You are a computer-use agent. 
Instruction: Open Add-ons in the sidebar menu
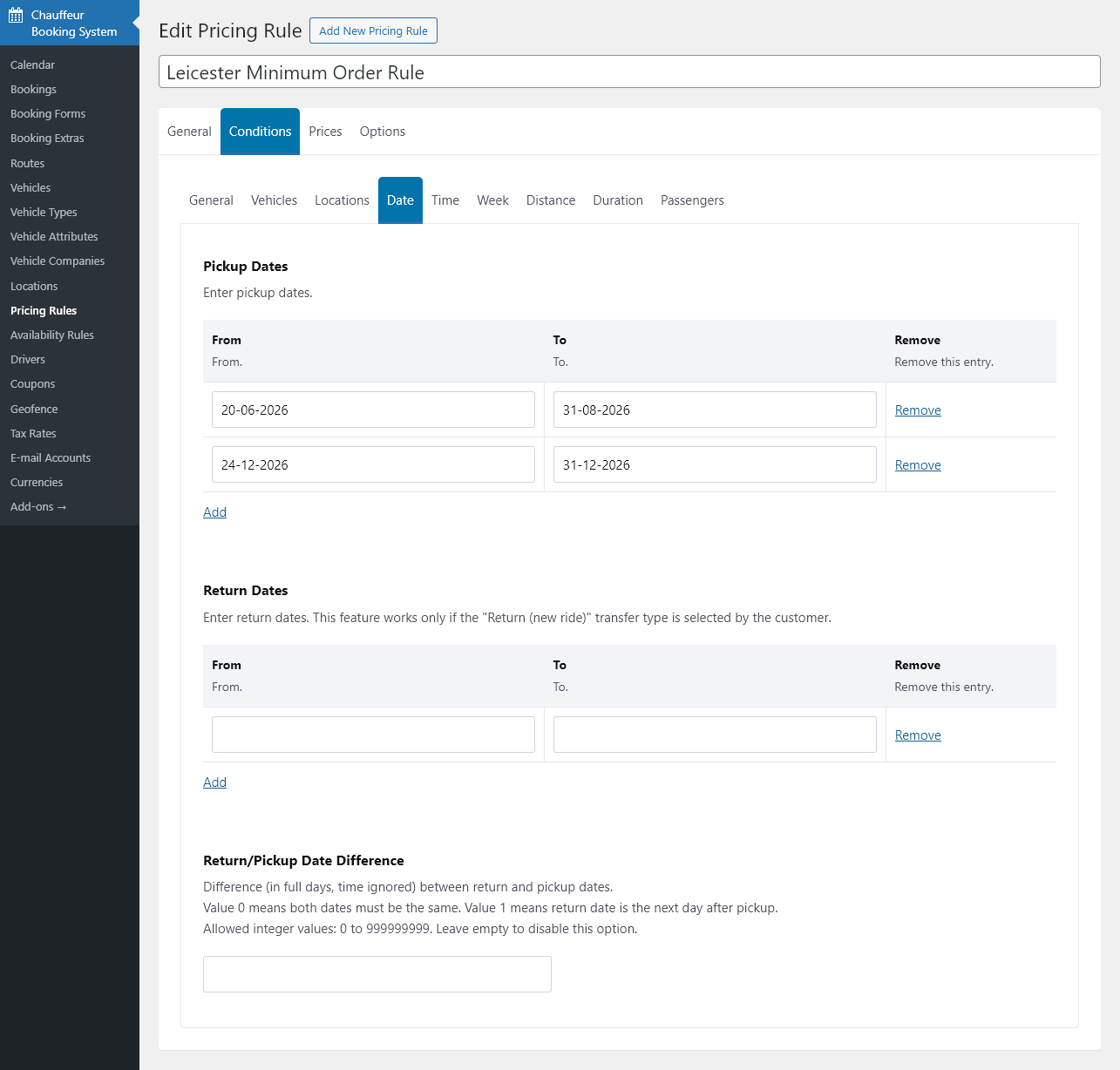(38, 507)
